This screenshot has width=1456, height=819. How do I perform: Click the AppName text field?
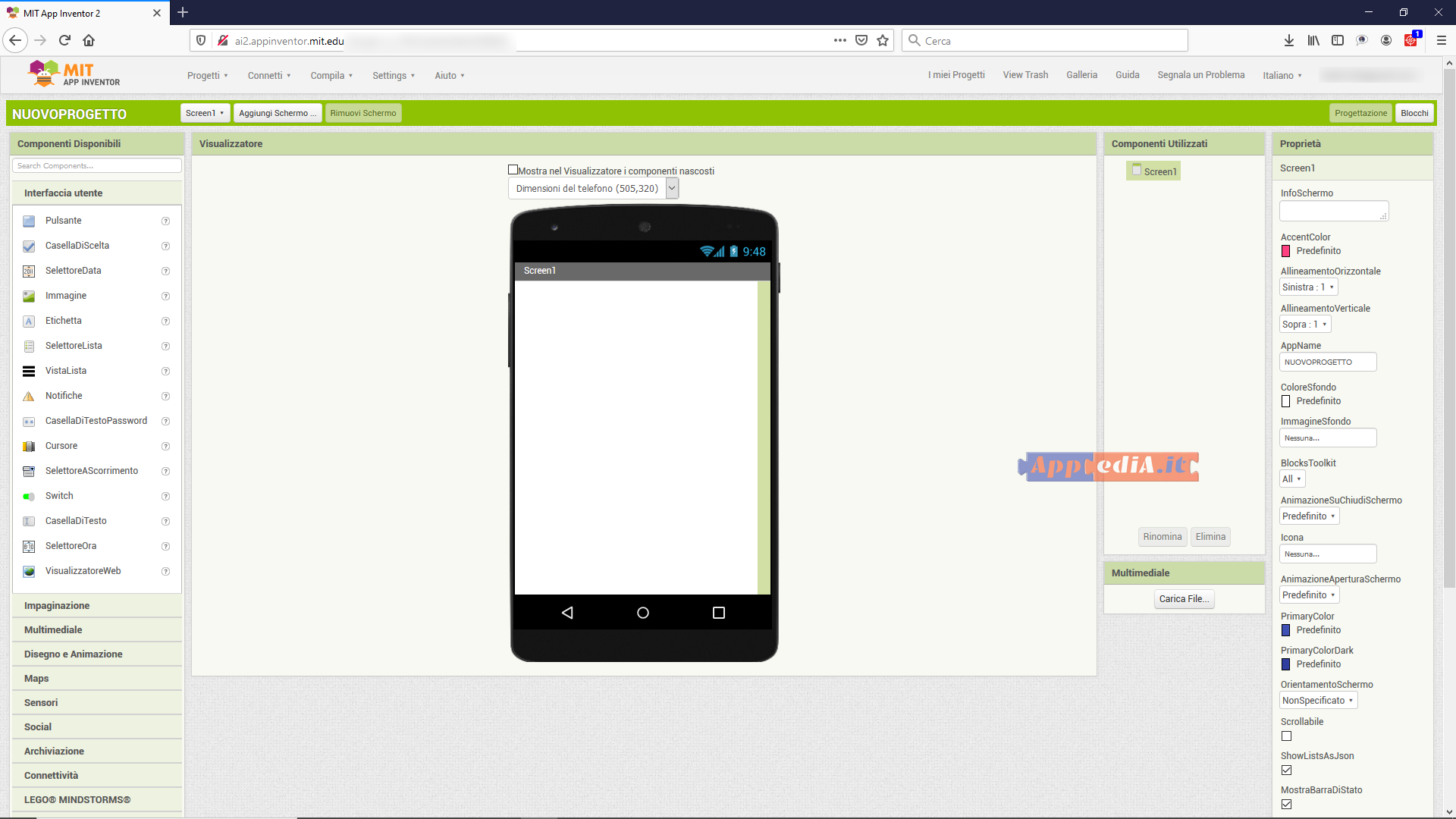coord(1328,362)
